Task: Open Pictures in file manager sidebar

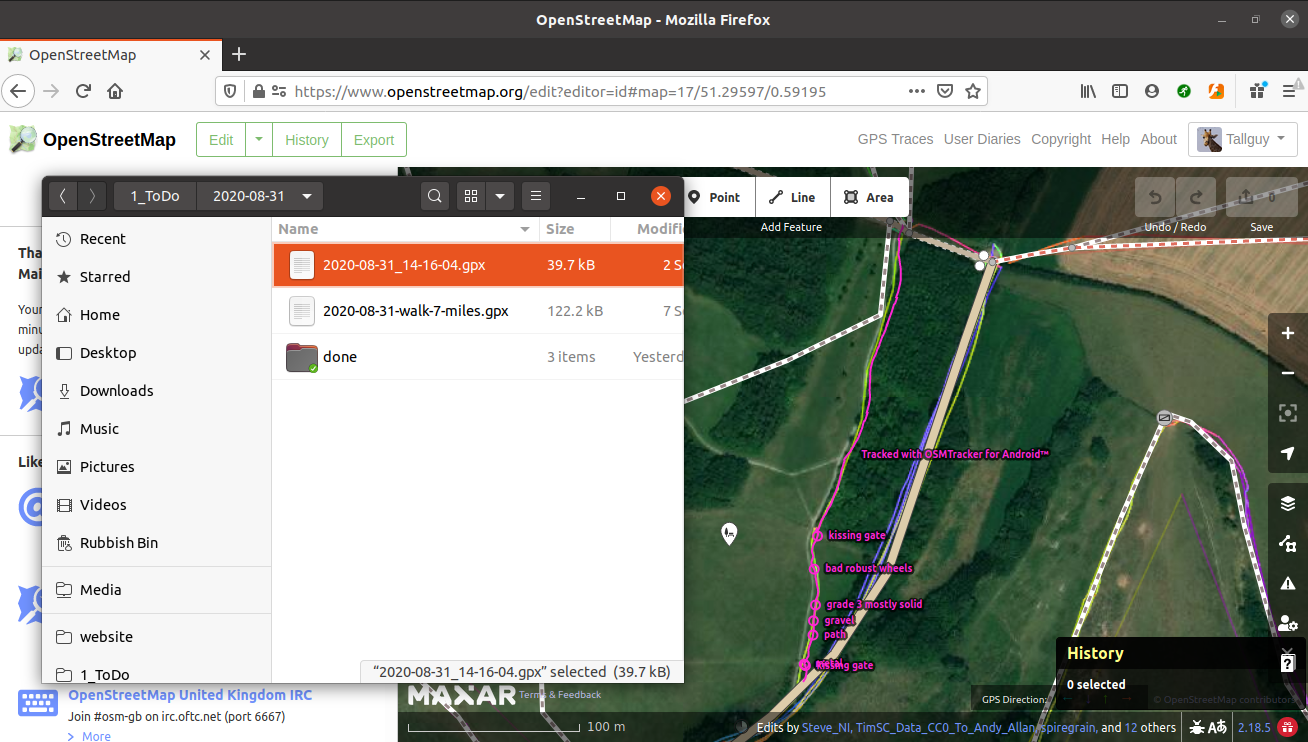Action: coord(157,467)
